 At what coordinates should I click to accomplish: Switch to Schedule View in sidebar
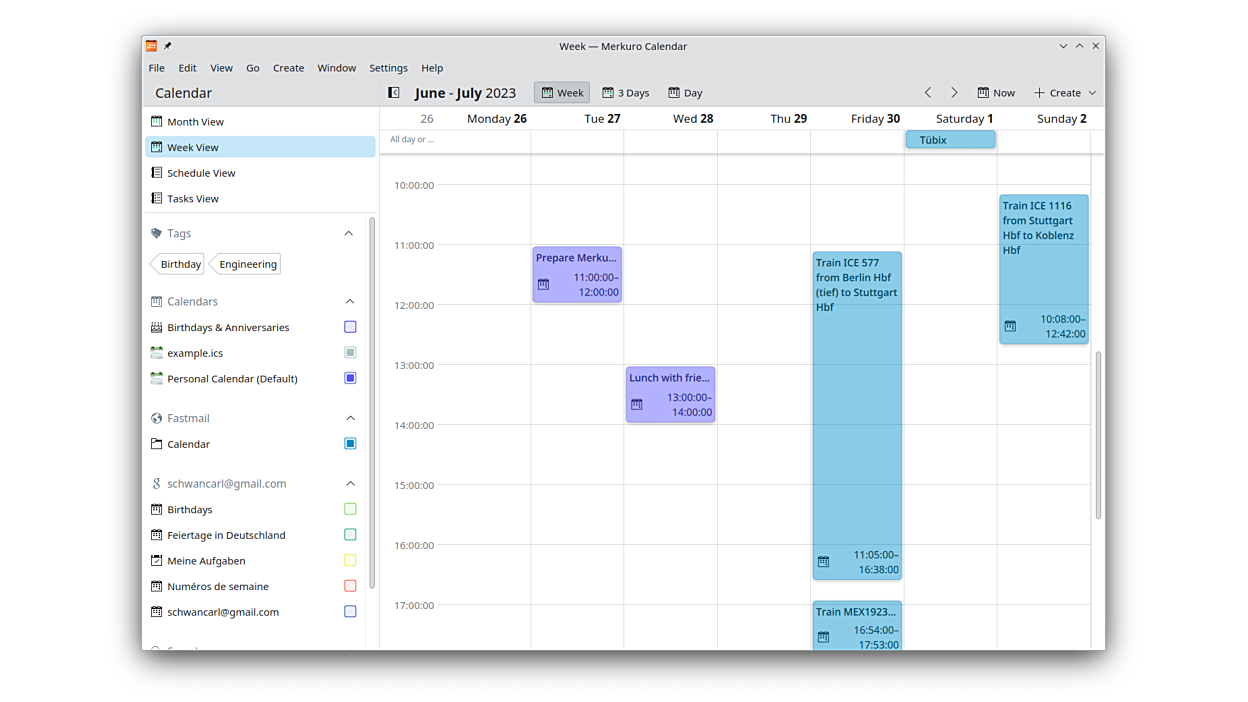pyautogui.click(x=201, y=173)
